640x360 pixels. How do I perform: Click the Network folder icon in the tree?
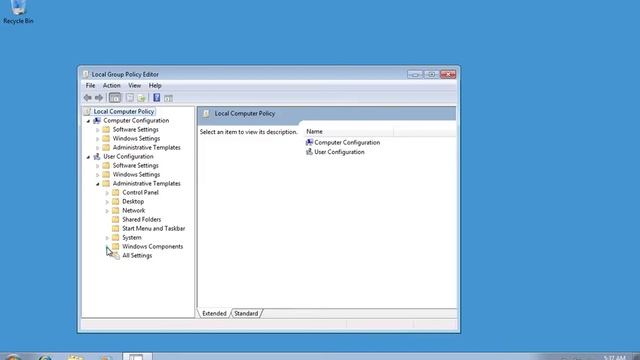point(116,211)
